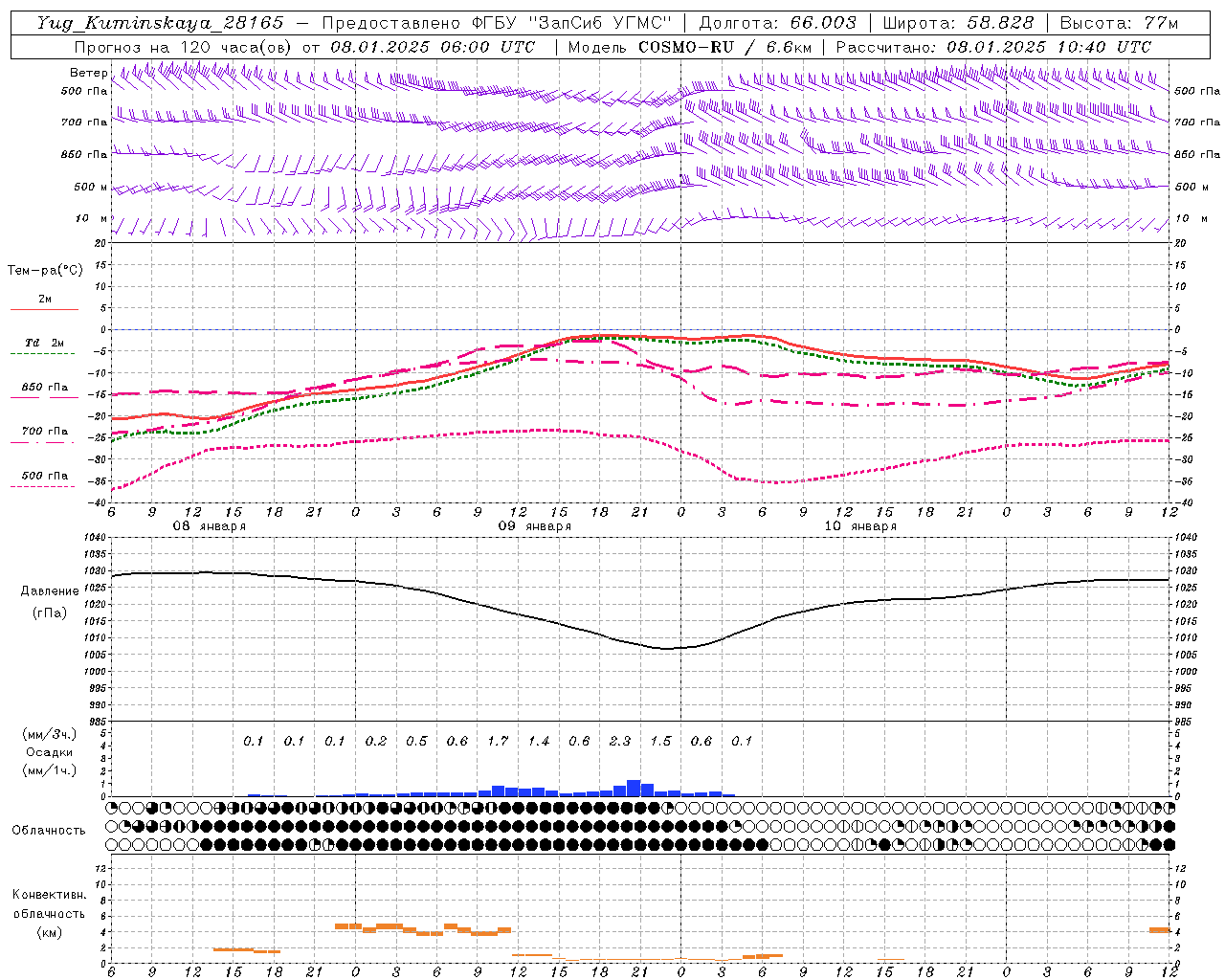Viewport: 1225px width, 980px height.
Task: Click the solid line sample under legend 2м
Action: click(x=44, y=309)
